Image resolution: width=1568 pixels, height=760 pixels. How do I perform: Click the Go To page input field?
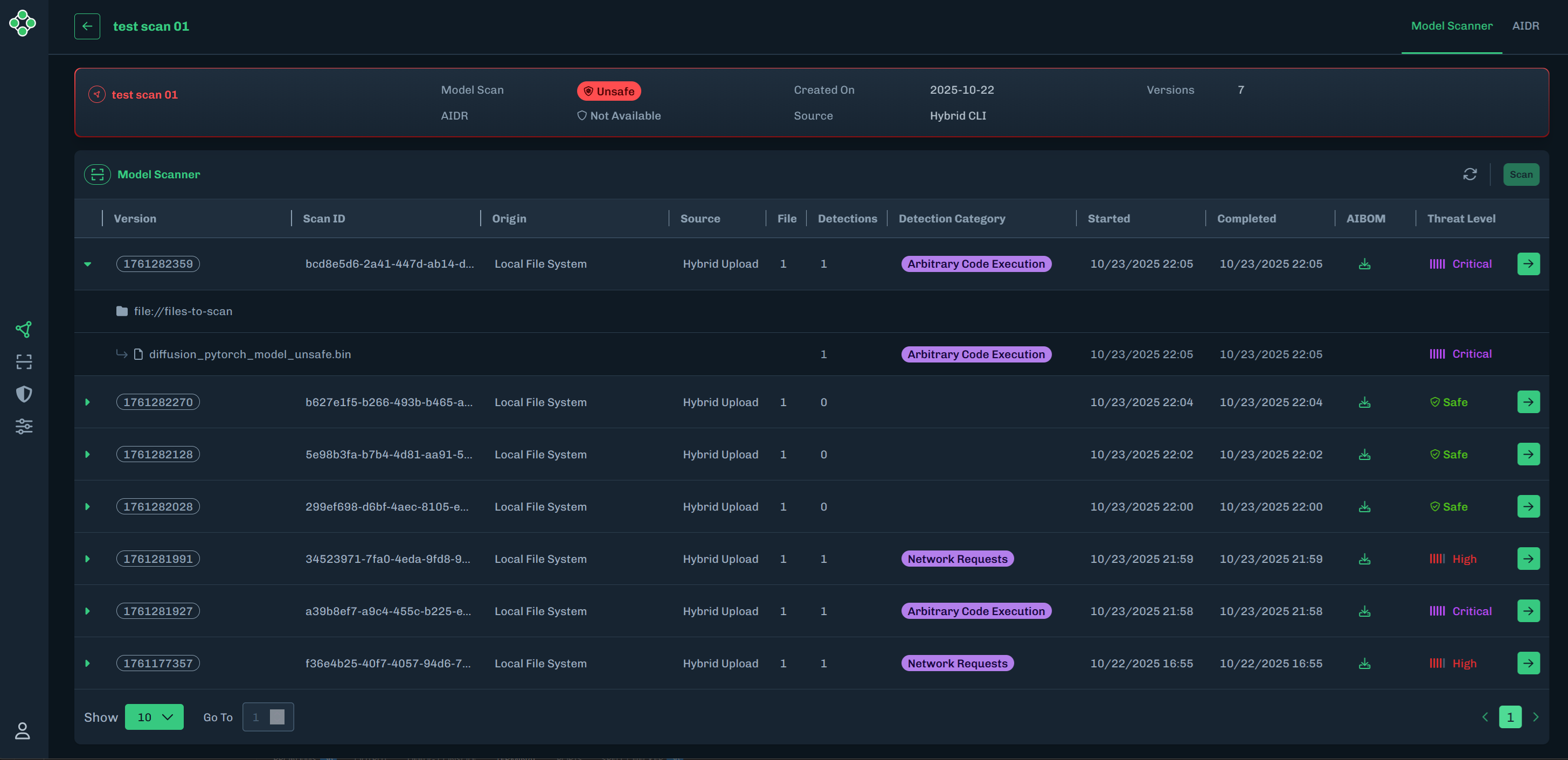[258, 717]
